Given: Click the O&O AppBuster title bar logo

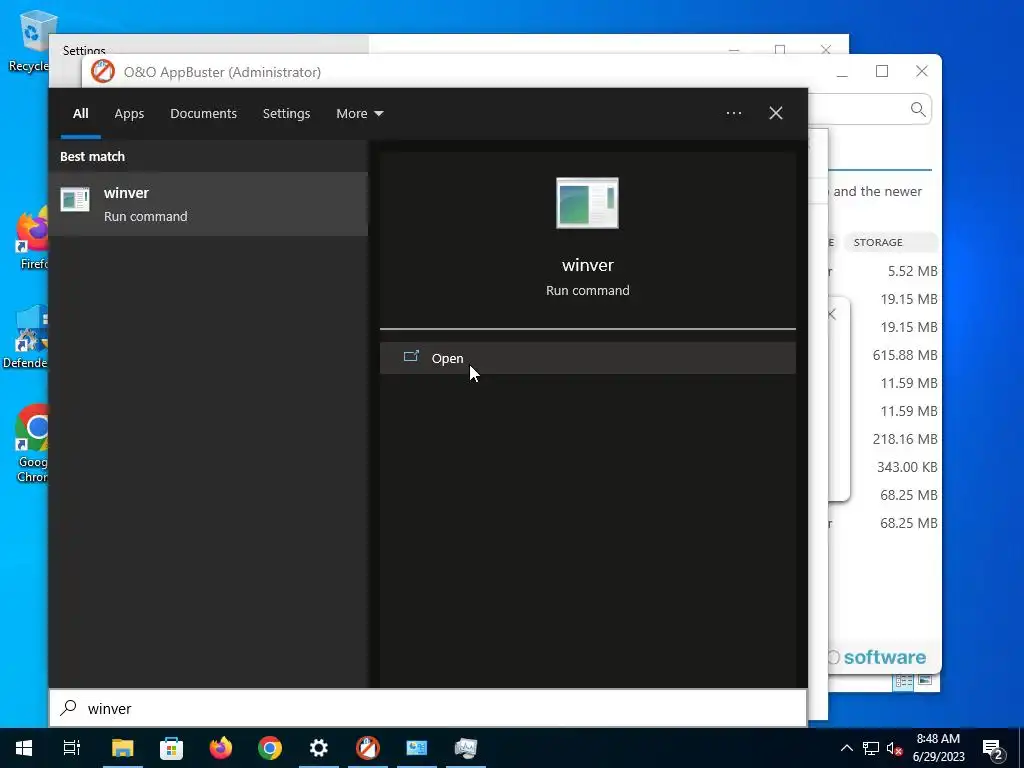Looking at the screenshot, I should pos(103,72).
